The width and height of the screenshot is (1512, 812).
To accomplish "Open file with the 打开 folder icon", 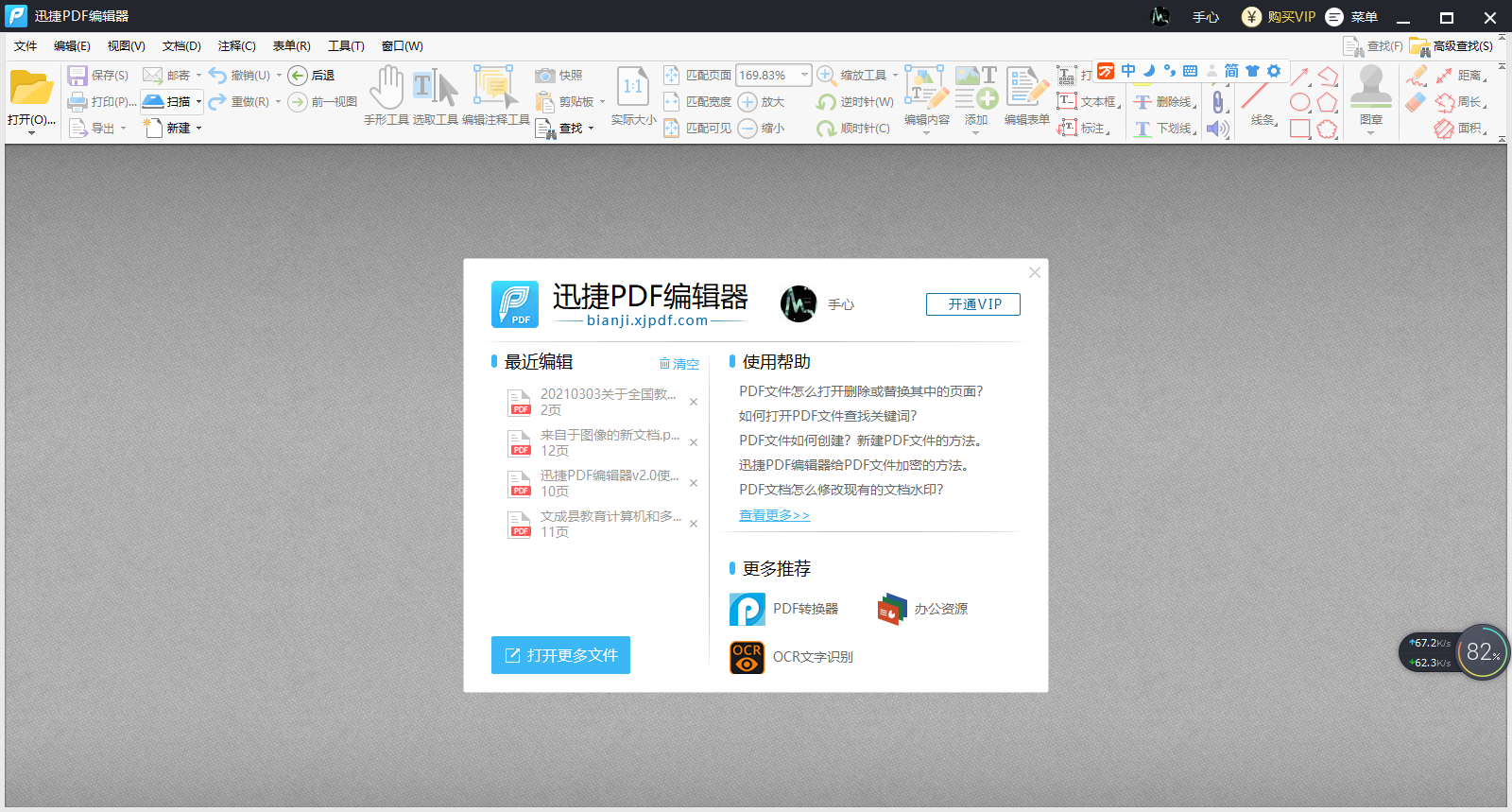I will tap(31, 89).
